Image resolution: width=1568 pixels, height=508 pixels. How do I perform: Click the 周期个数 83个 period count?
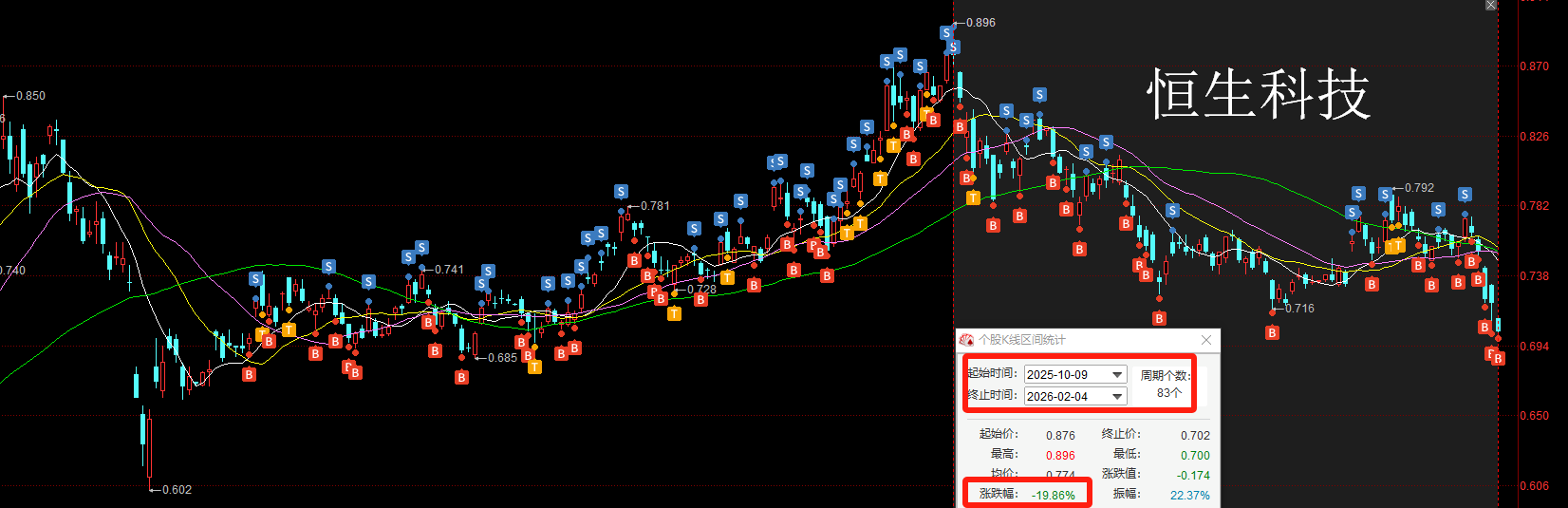1165,384
